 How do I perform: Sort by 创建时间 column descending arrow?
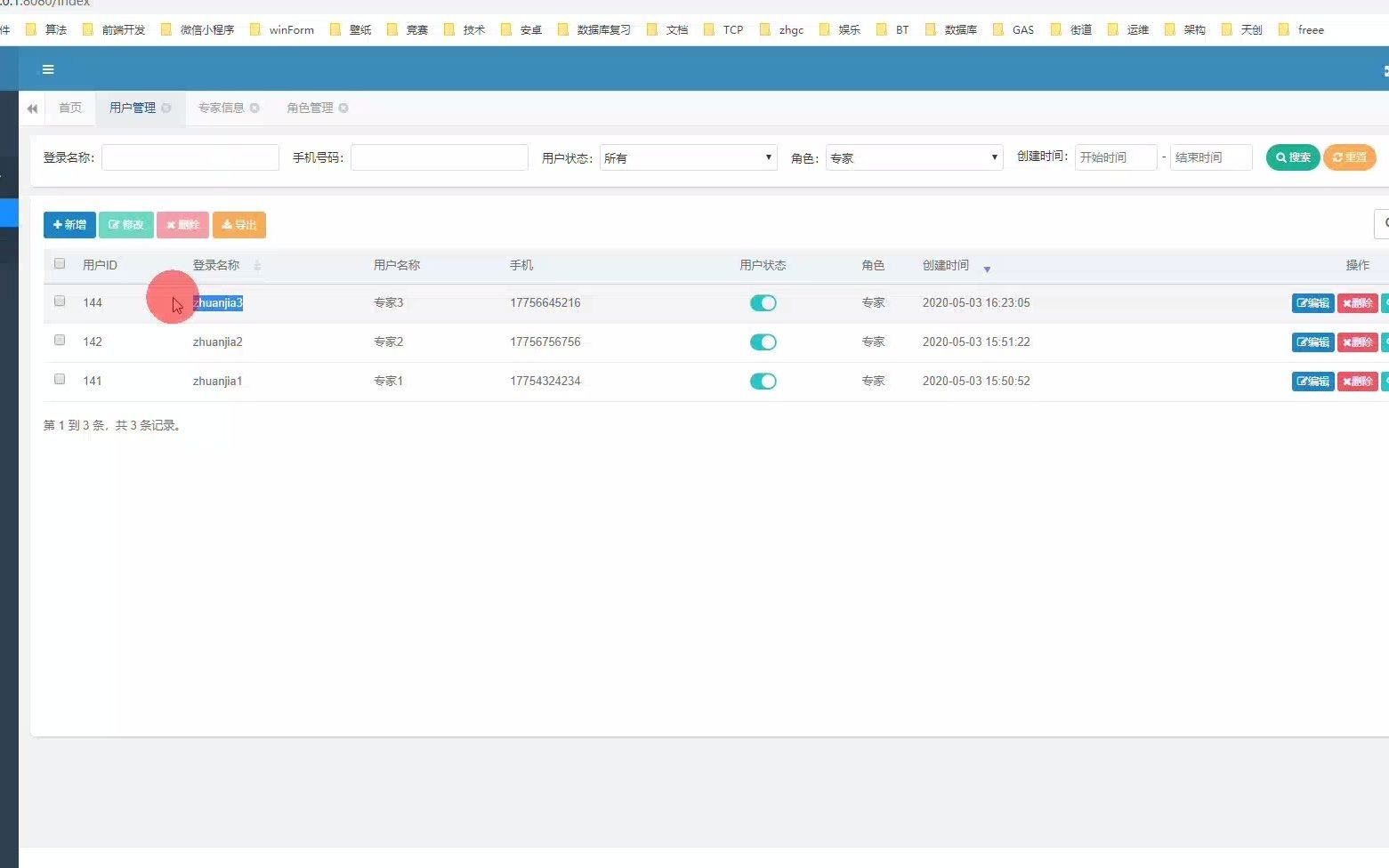[987, 269]
